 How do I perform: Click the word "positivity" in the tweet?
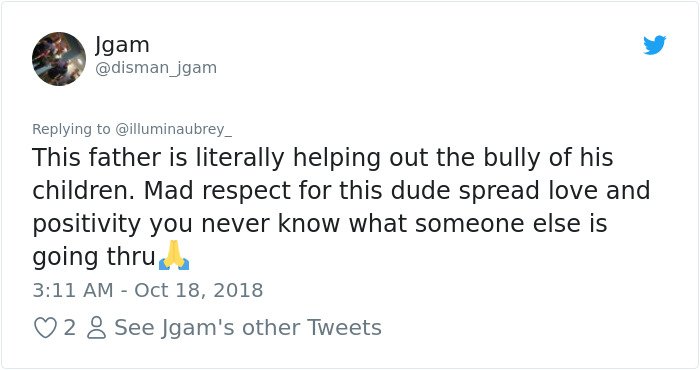coord(86,224)
